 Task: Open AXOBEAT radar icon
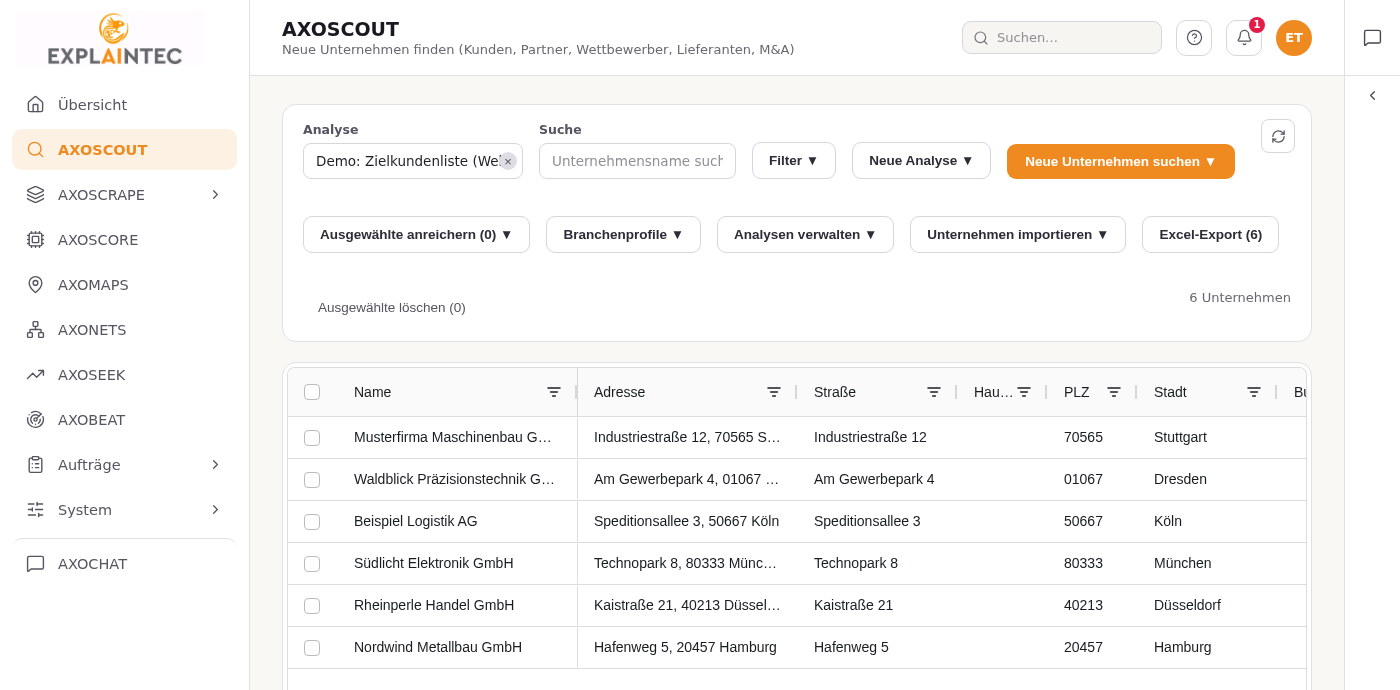[x=35, y=420]
